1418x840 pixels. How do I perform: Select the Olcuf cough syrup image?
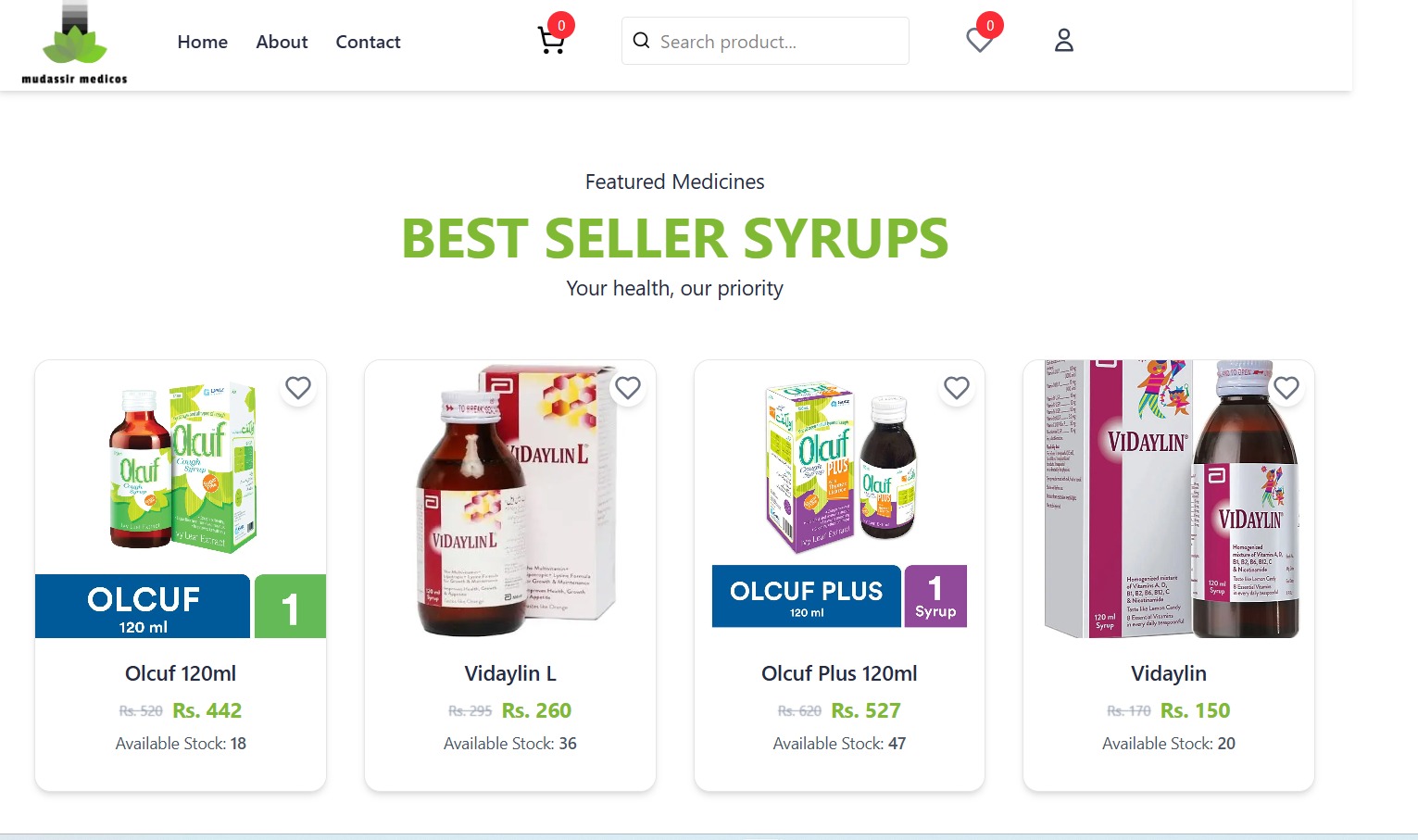point(181,499)
